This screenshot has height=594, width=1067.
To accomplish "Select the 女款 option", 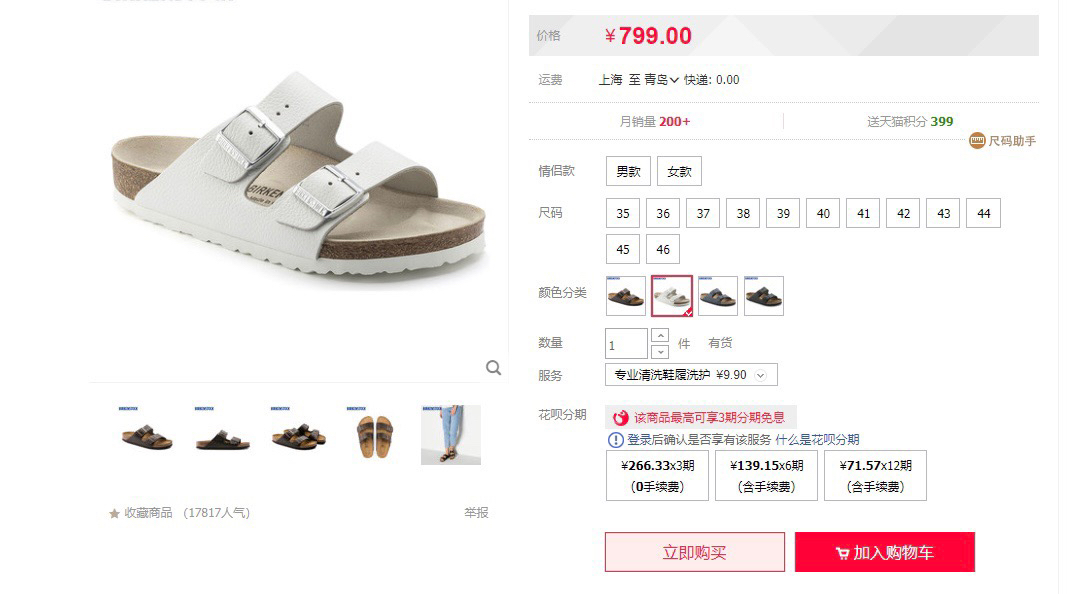I will pyautogui.click(x=679, y=171).
